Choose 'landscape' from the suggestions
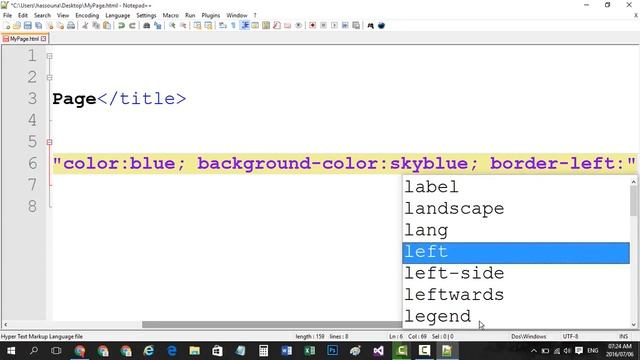Image resolution: width=640 pixels, height=360 pixels. 516,209
